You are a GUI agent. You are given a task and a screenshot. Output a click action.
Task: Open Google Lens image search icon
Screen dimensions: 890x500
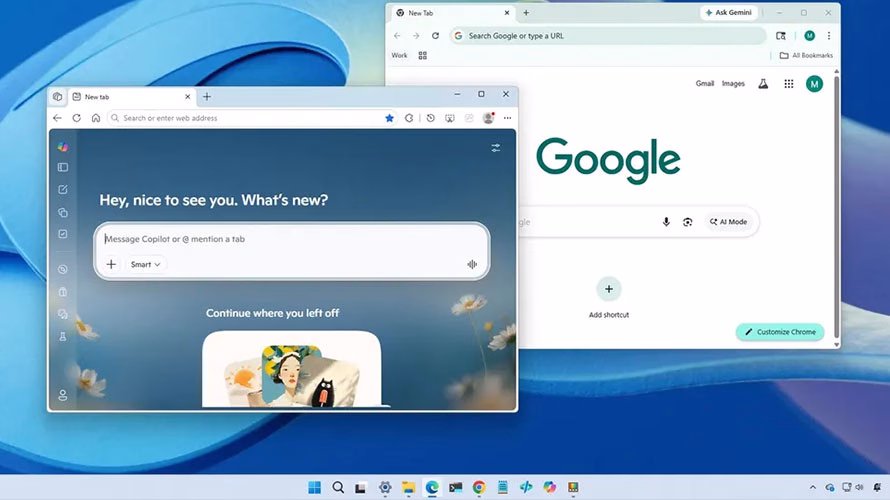687,222
